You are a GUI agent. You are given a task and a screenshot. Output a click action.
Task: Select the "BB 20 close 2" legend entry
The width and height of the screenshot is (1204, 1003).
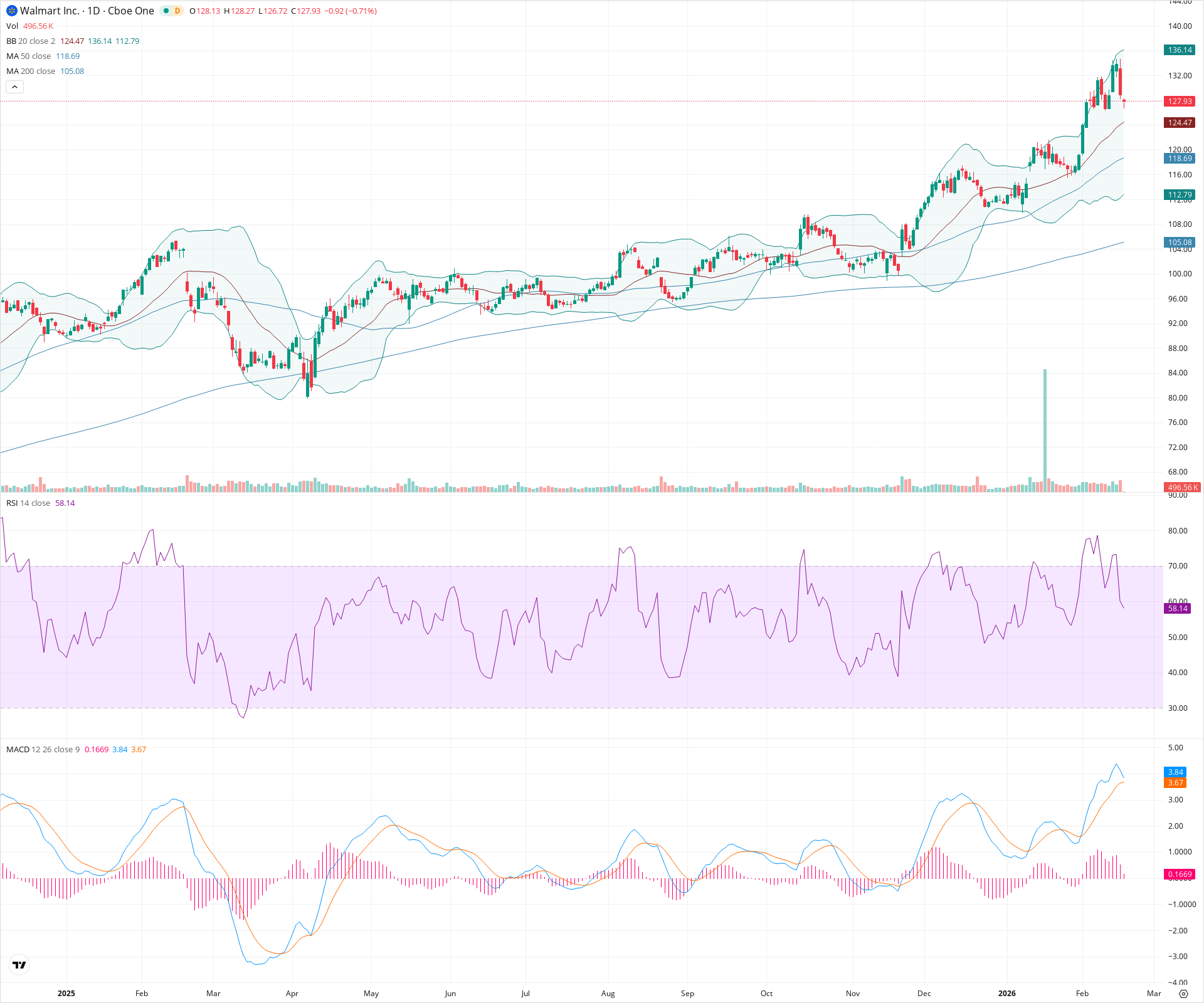click(30, 41)
